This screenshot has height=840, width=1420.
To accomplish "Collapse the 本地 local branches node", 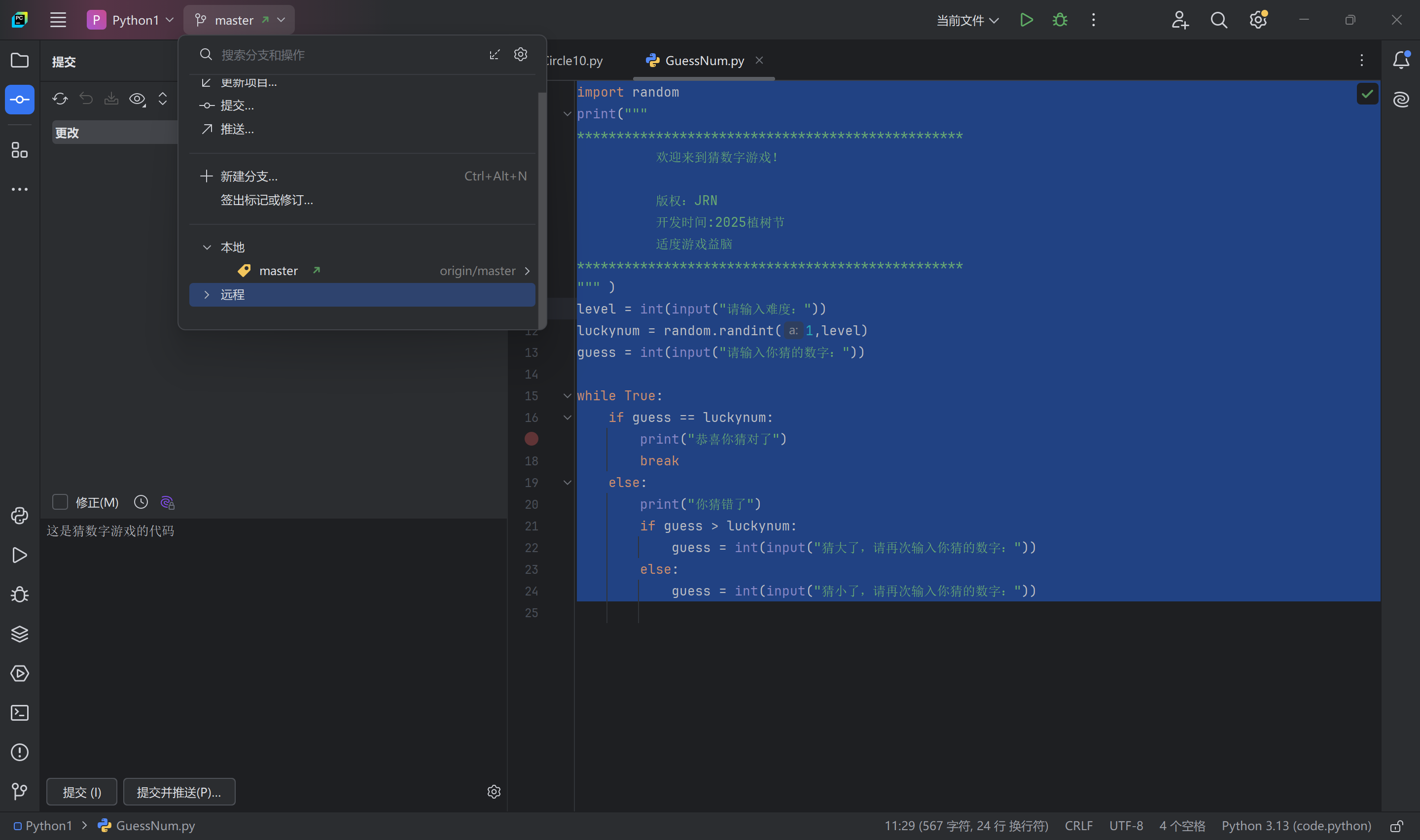I will tap(207, 247).
